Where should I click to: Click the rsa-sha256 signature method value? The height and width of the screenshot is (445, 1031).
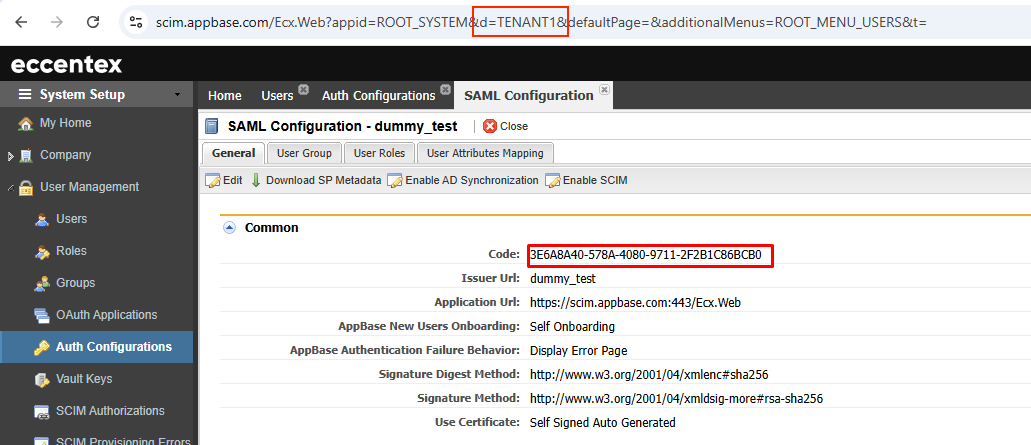coord(677,398)
